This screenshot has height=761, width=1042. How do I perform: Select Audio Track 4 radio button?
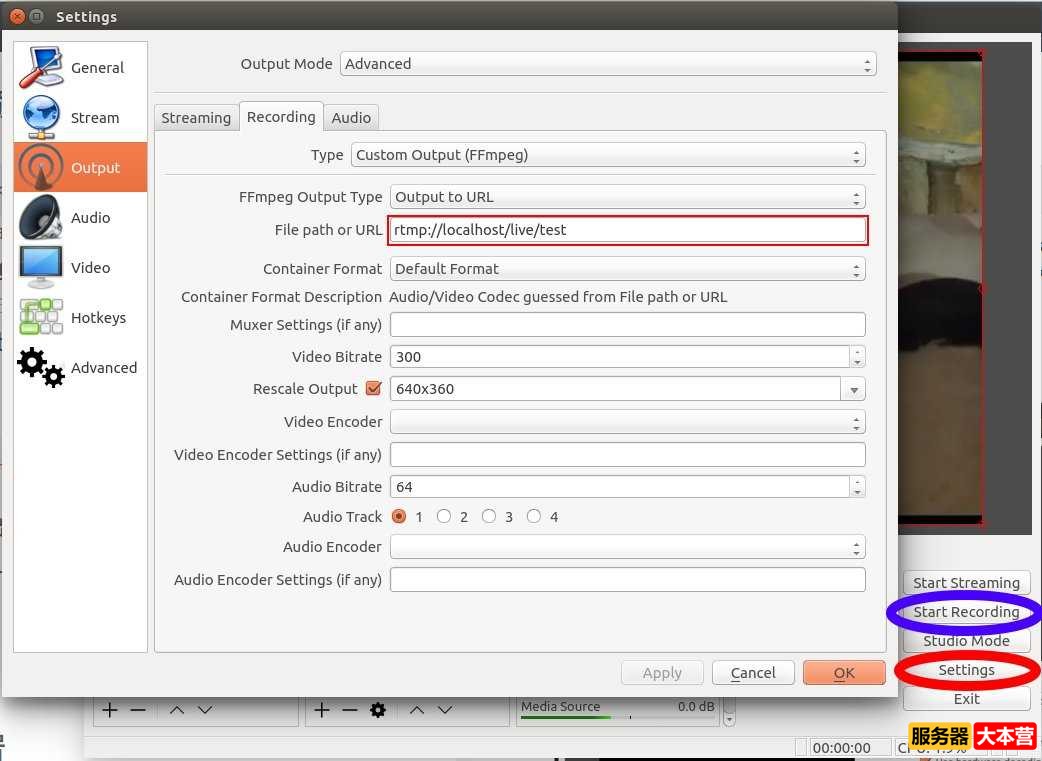click(534, 517)
